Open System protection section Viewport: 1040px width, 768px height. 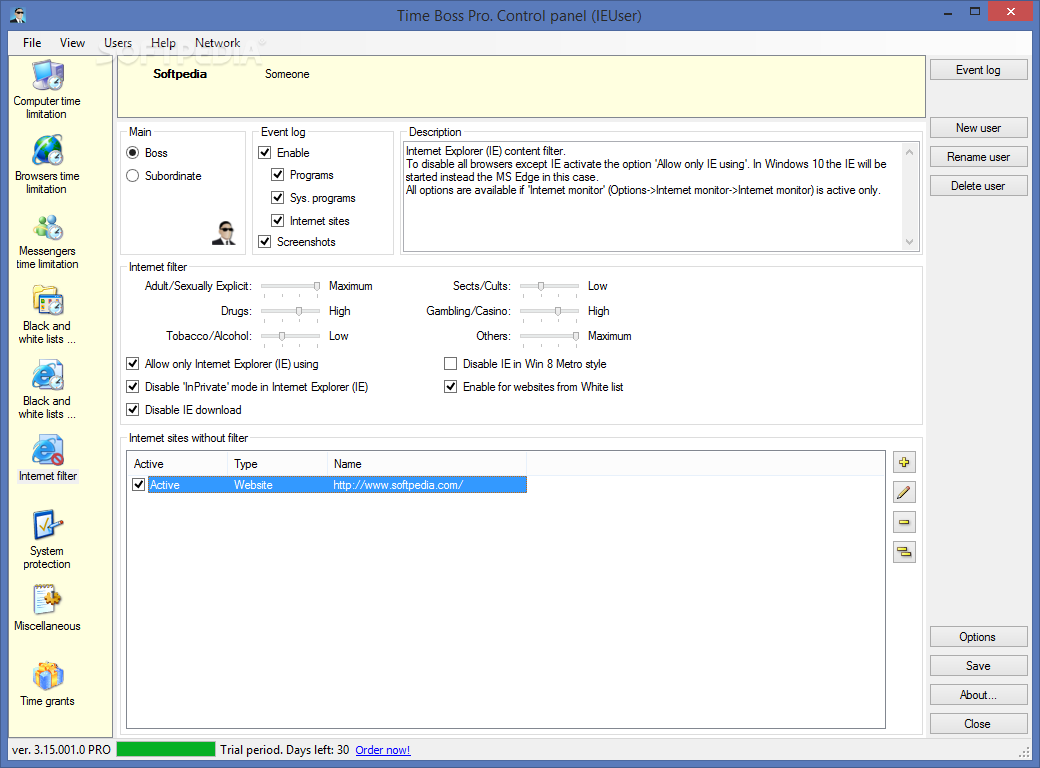click(x=47, y=540)
